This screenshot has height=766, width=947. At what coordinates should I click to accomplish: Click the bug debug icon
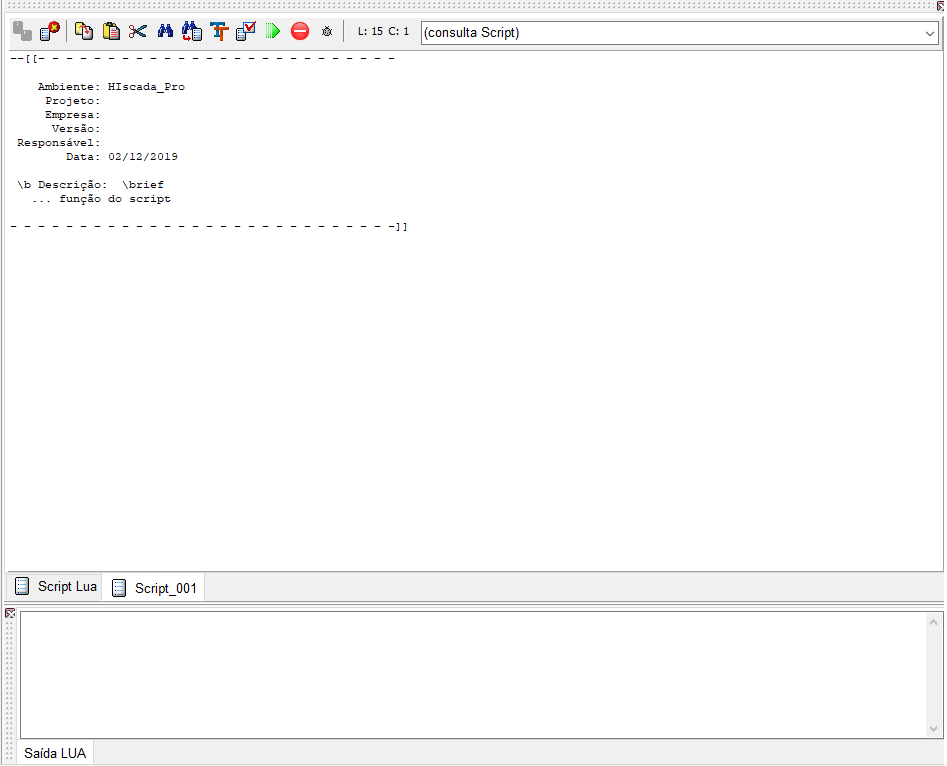327,31
